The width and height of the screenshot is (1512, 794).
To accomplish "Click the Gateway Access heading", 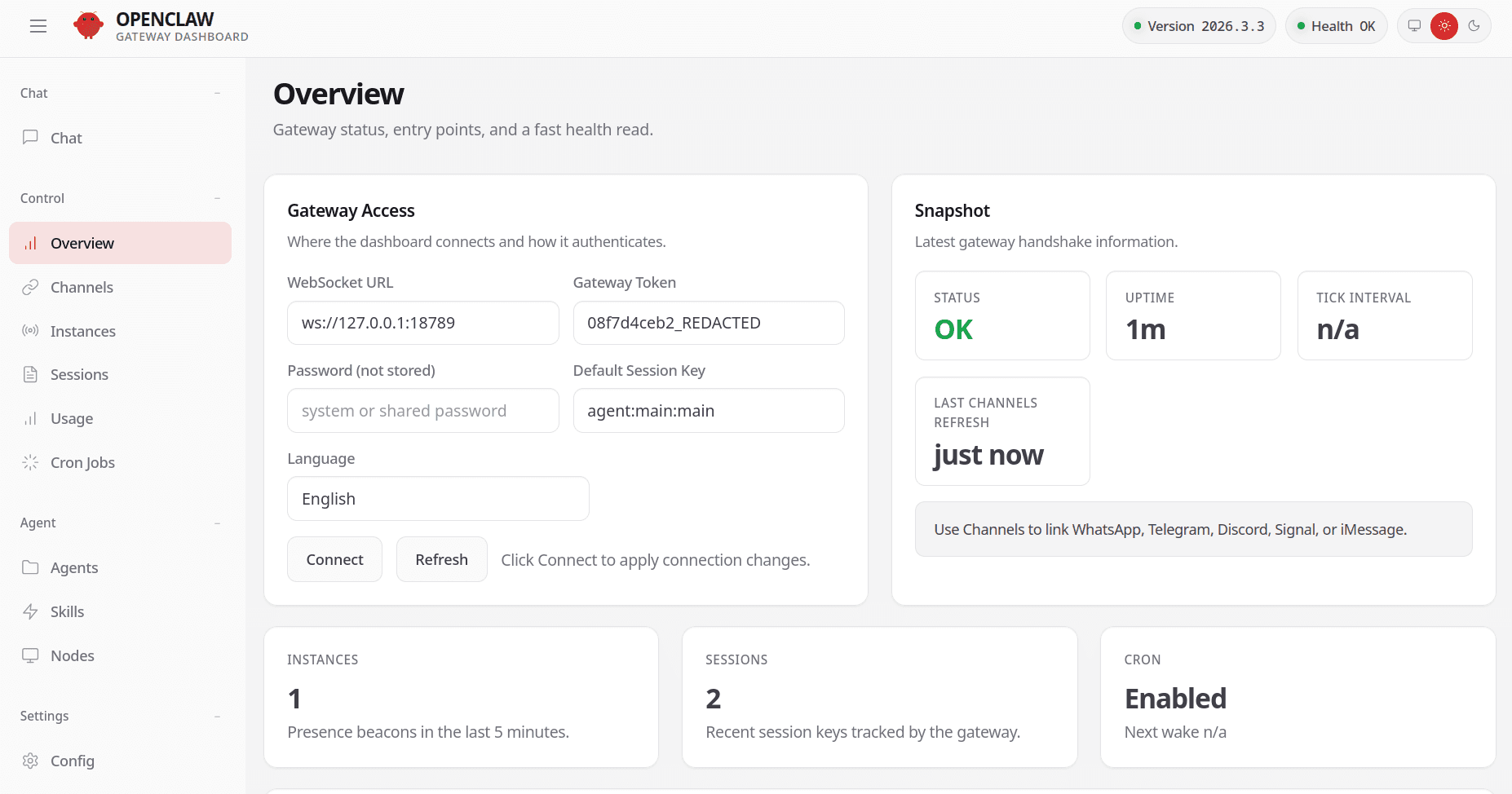I will [351, 210].
